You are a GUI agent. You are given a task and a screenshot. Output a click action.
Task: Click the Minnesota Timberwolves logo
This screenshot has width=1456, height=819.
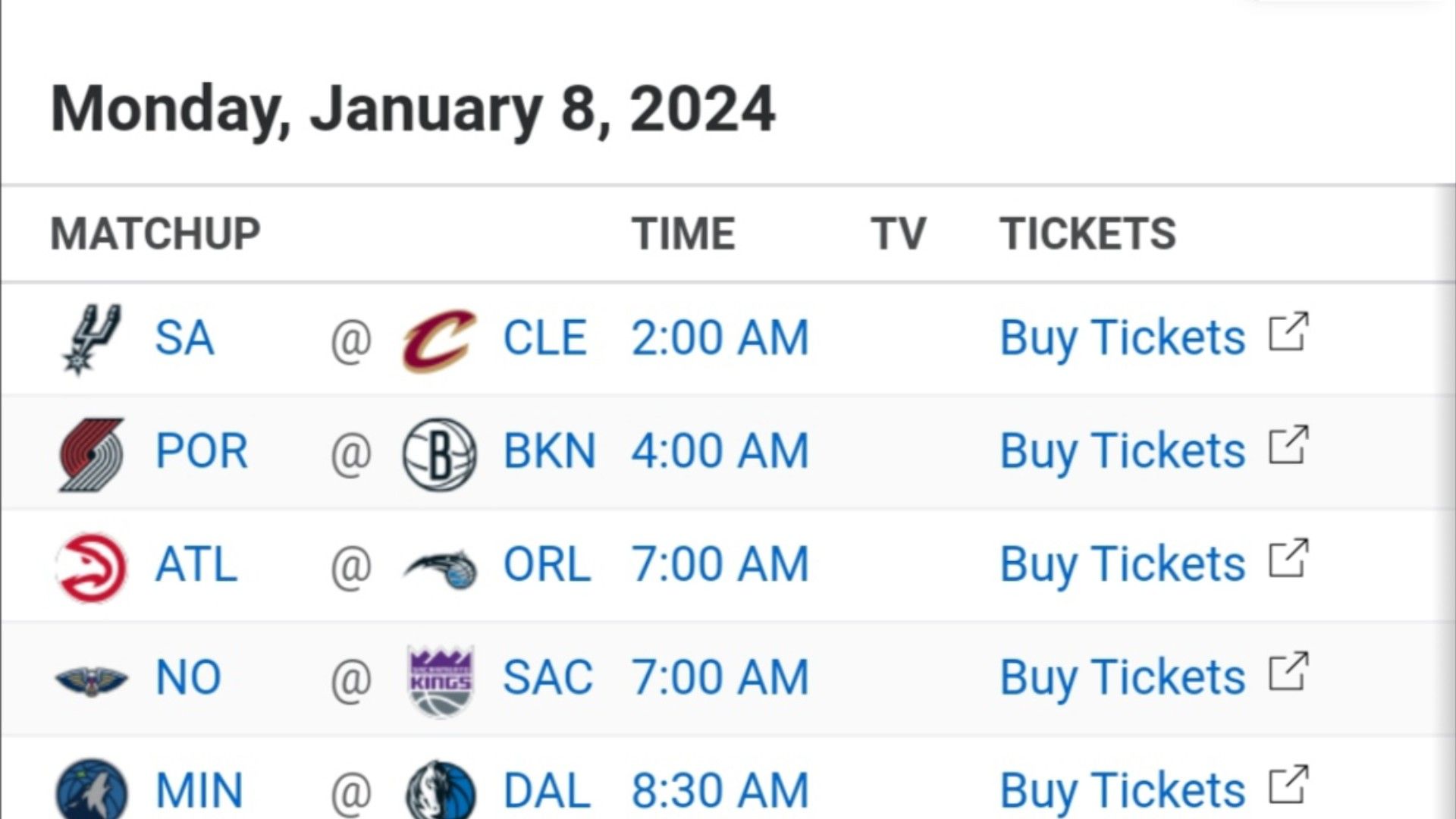click(92, 789)
